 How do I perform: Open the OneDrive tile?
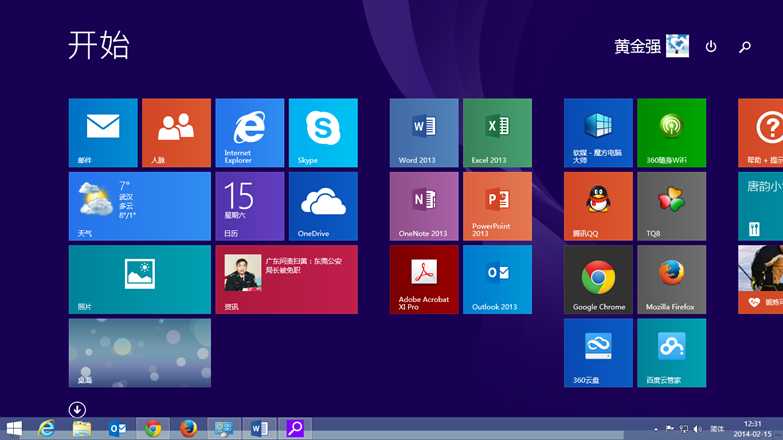coord(323,206)
